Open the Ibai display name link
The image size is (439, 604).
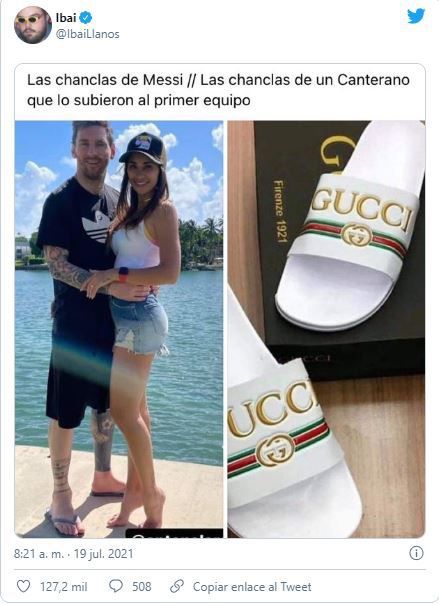pos(66,18)
